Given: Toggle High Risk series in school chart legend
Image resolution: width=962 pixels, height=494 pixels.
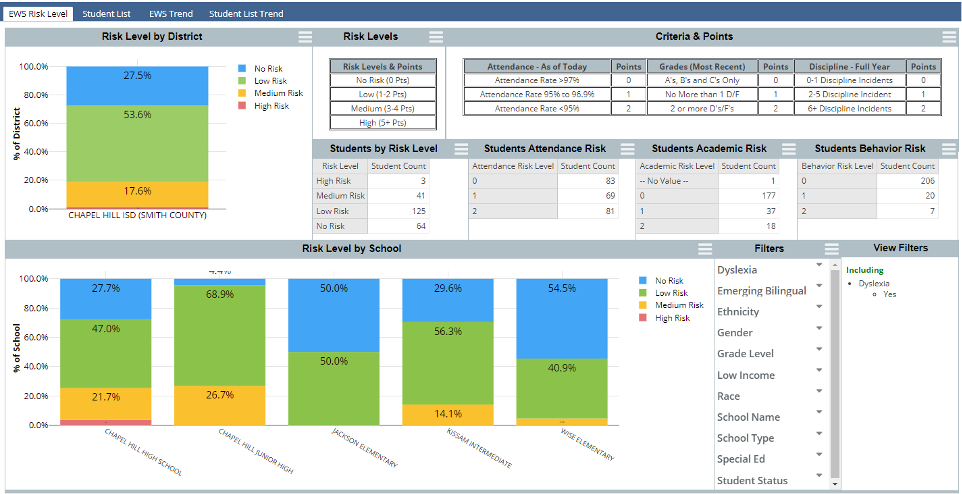Looking at the screenshot, I should pyautogui.click(x=663, y=318).
